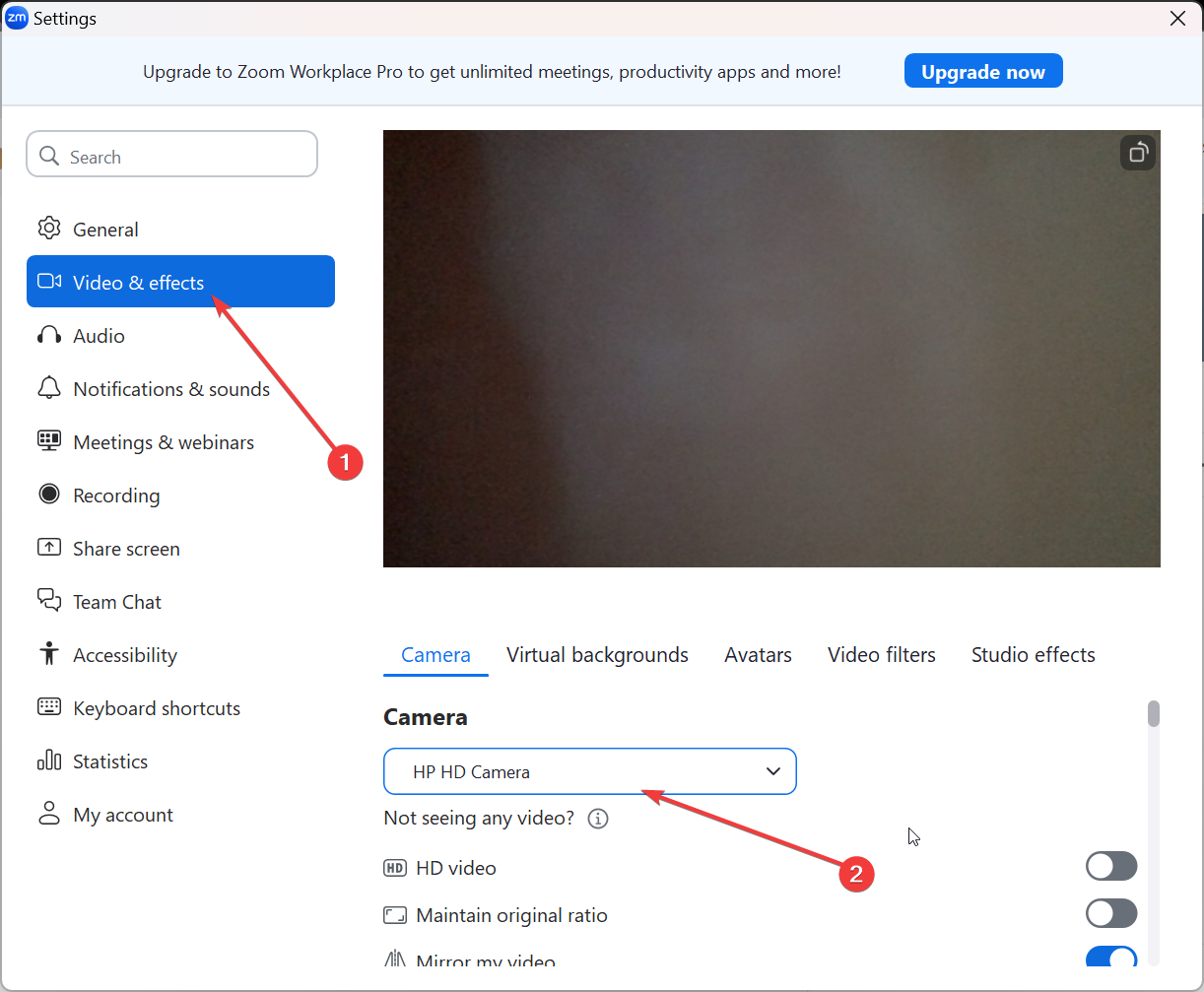This screenshot has height=992, width=1204.
Task: Open the Virtual backgrounds tab
Action: [597, 655]
